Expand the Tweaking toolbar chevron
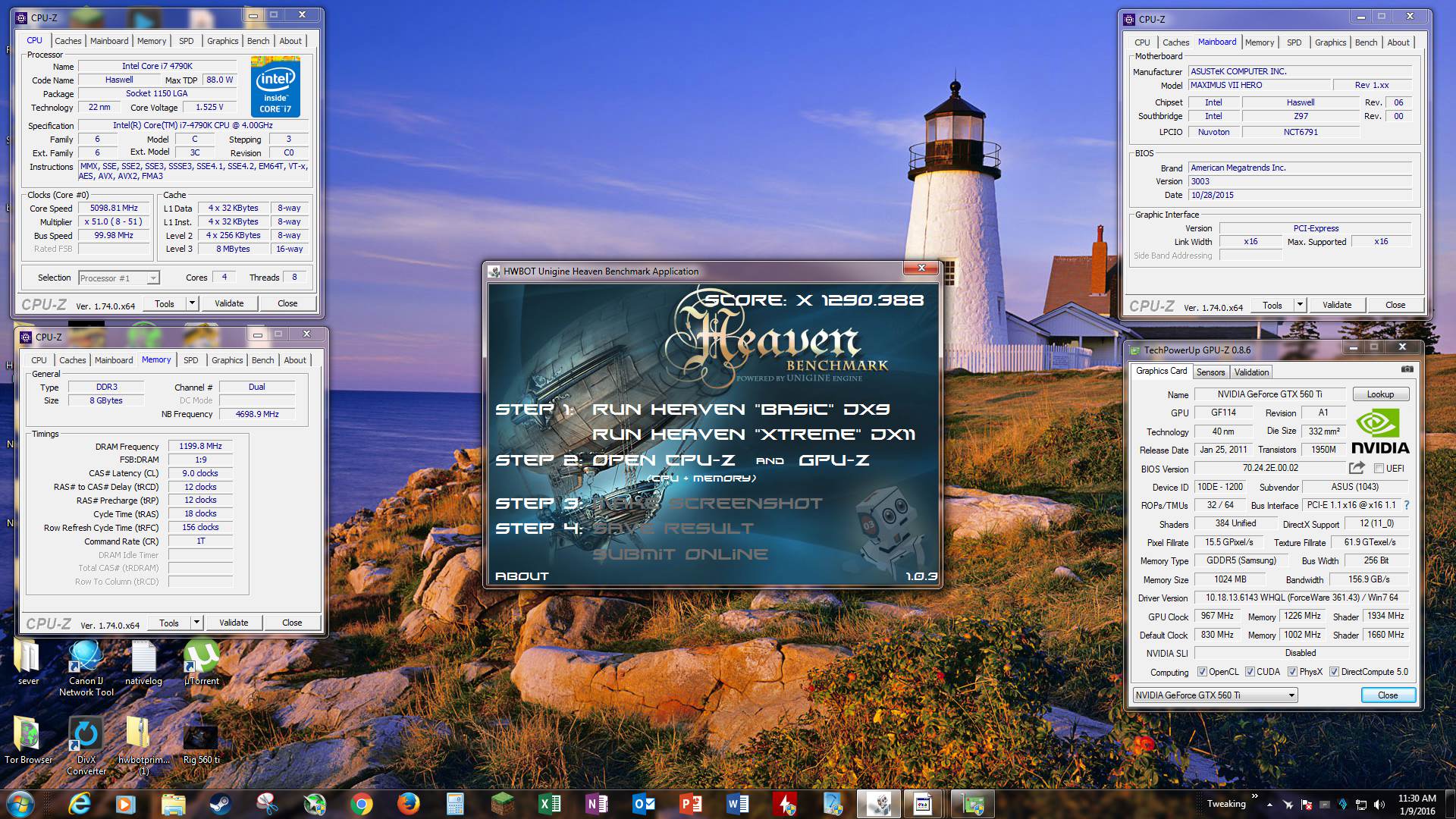This screenshot has height=819, width=1456. tap(1254, 796)
